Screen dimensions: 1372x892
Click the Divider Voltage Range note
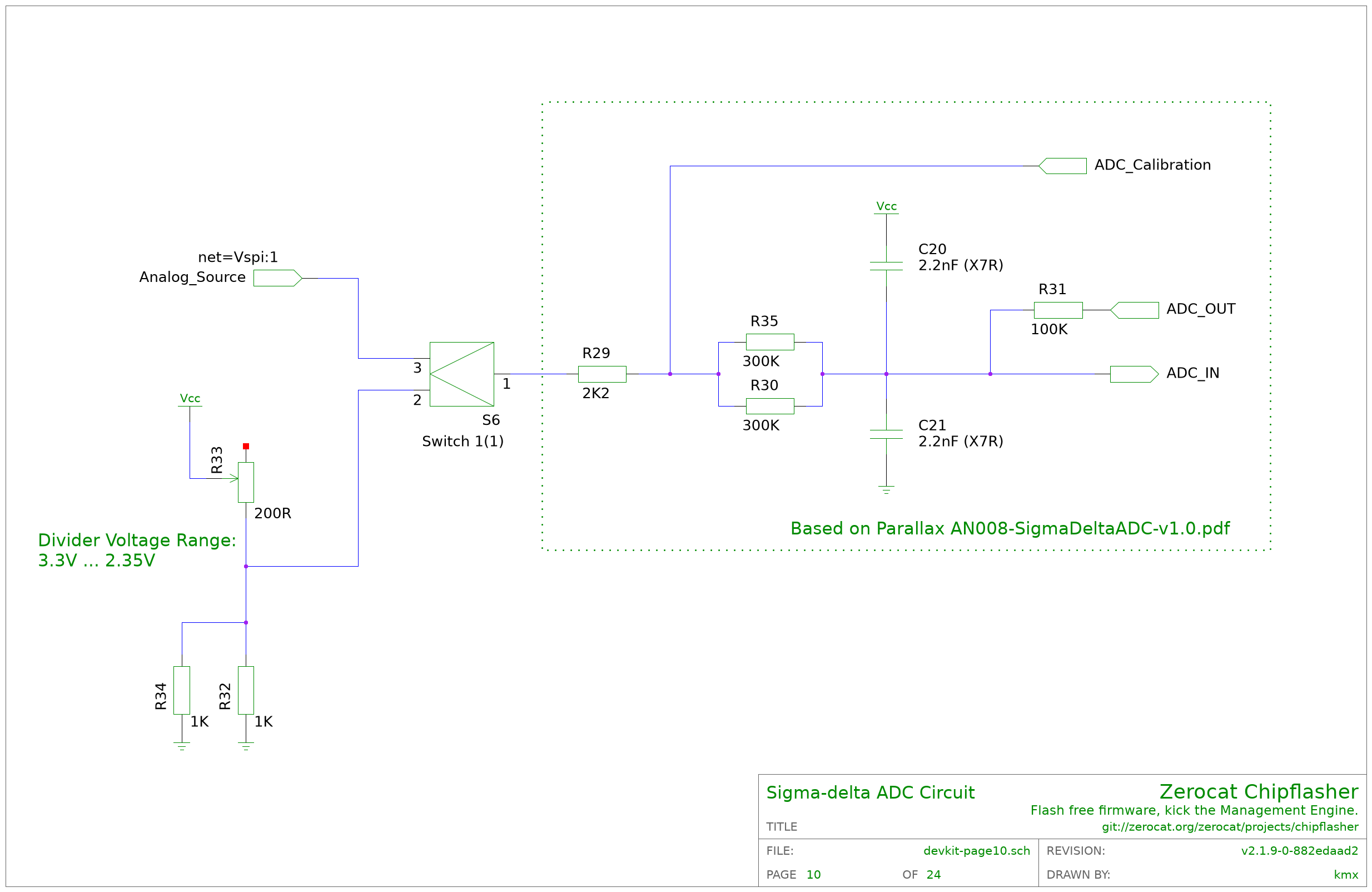pyautogui.click(x=137, y=541)
